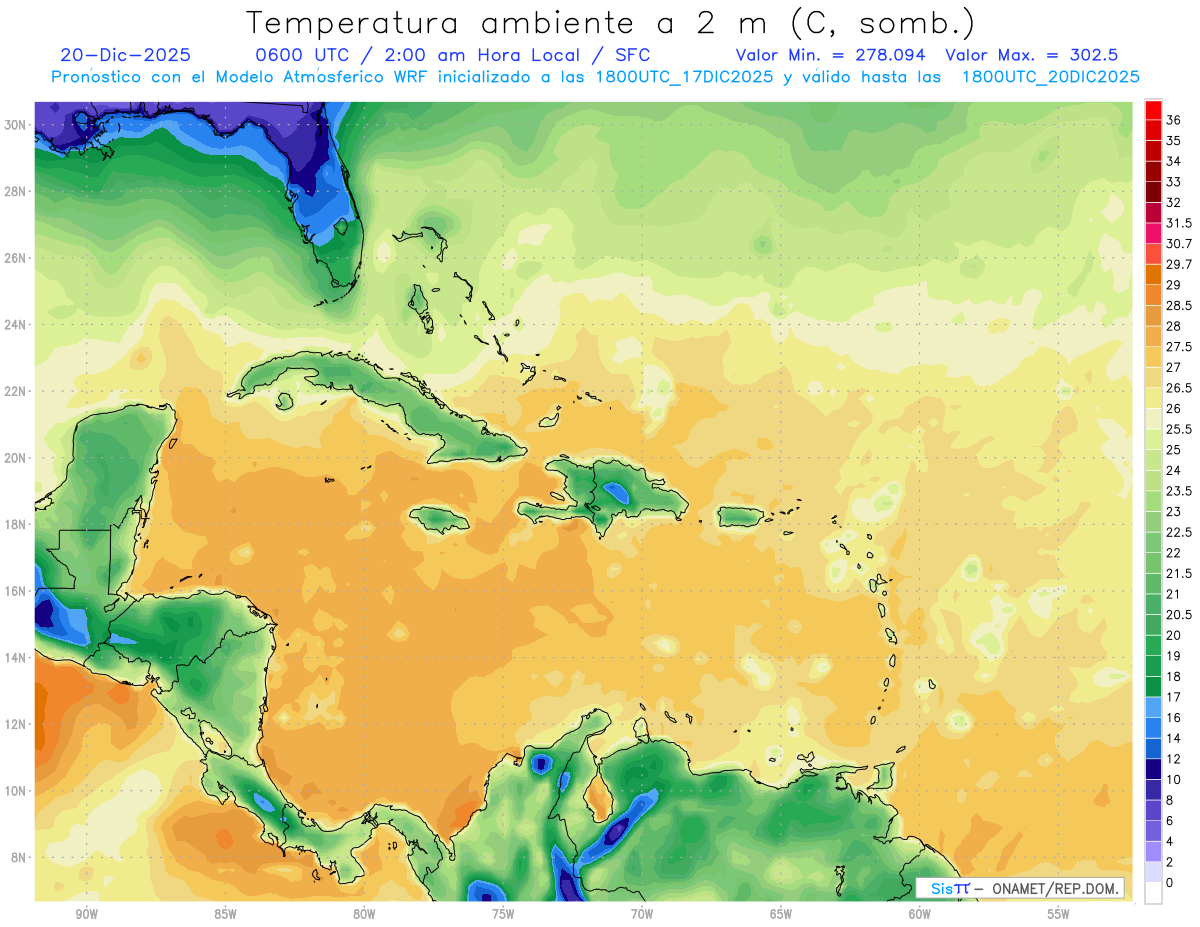1200x927 pixels.
Task: Click the legend value 35
Action: coord(1173,141)
